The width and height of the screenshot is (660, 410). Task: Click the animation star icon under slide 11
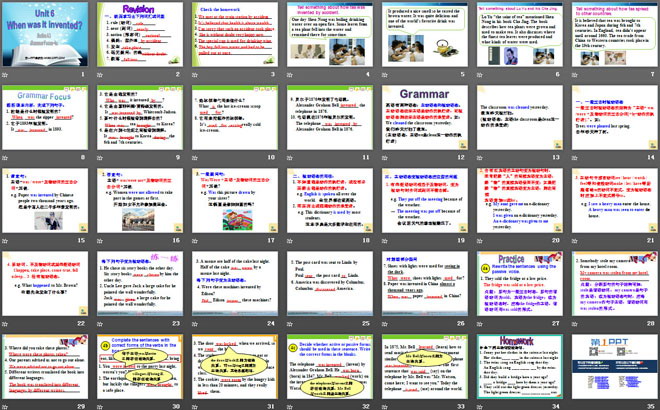pos(290,158)
